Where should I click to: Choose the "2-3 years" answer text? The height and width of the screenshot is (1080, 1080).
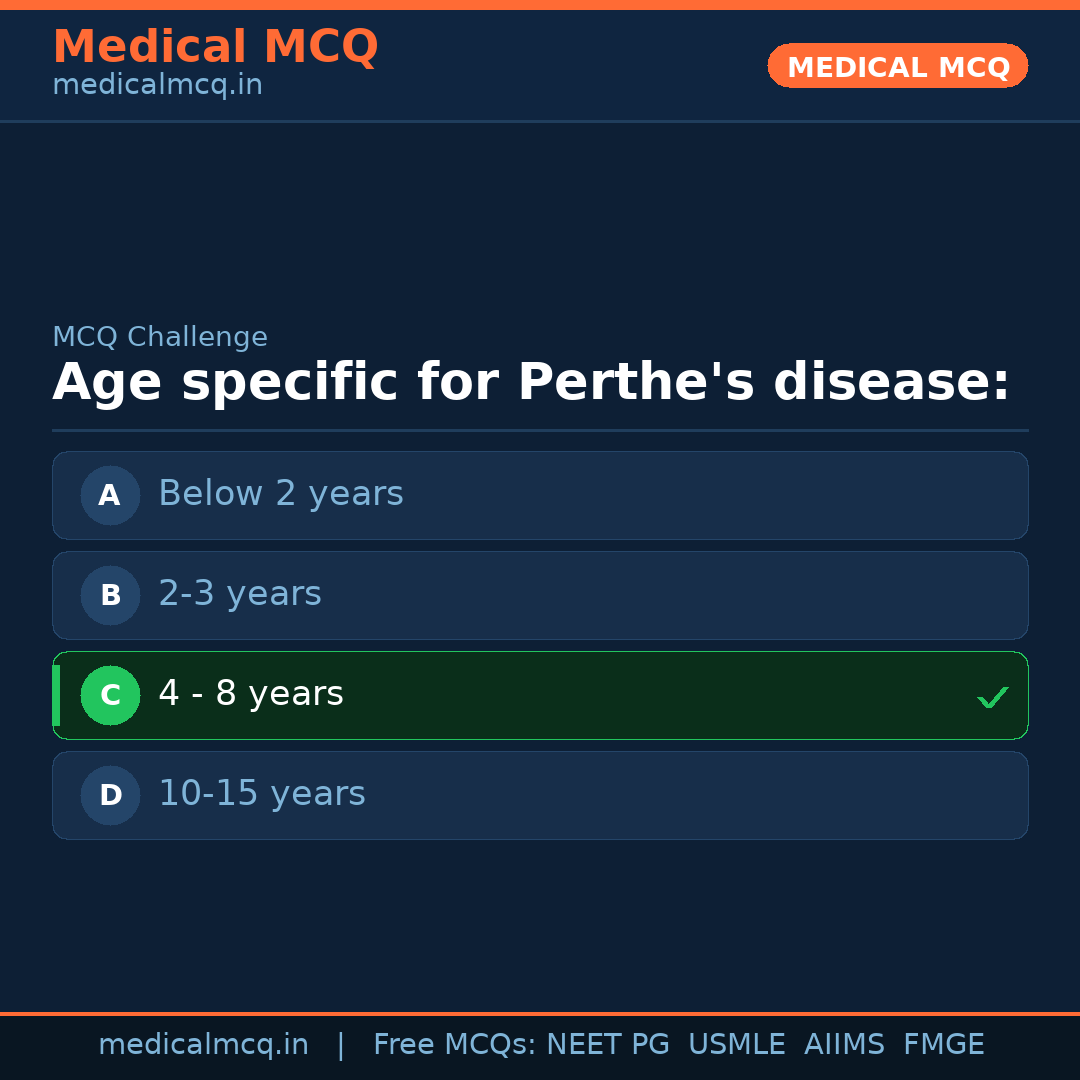240,594
